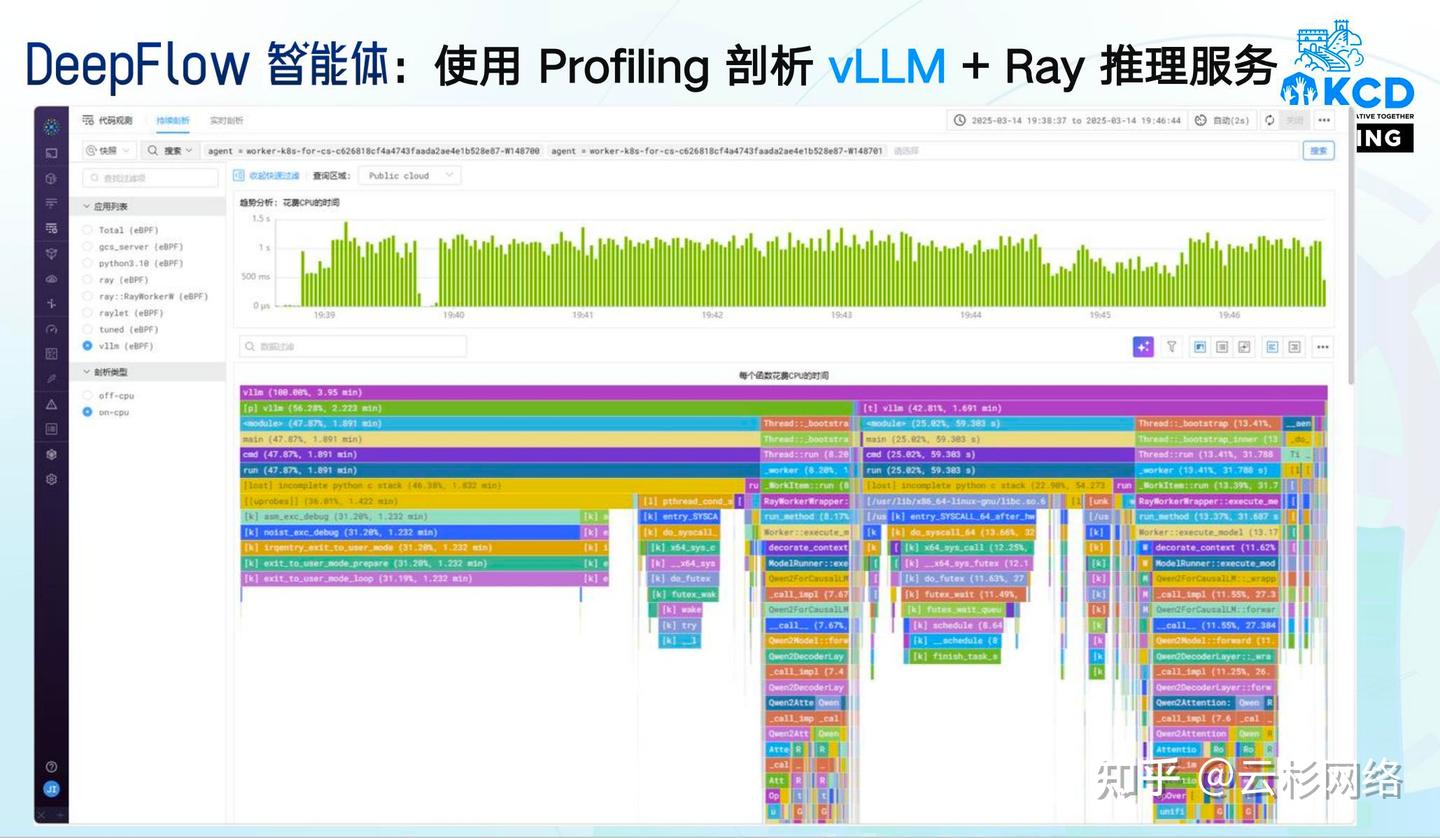Click the agent filter tag ending in W148700
Image resolution: width=1440 pixels, height=838 pixels.
374,151
